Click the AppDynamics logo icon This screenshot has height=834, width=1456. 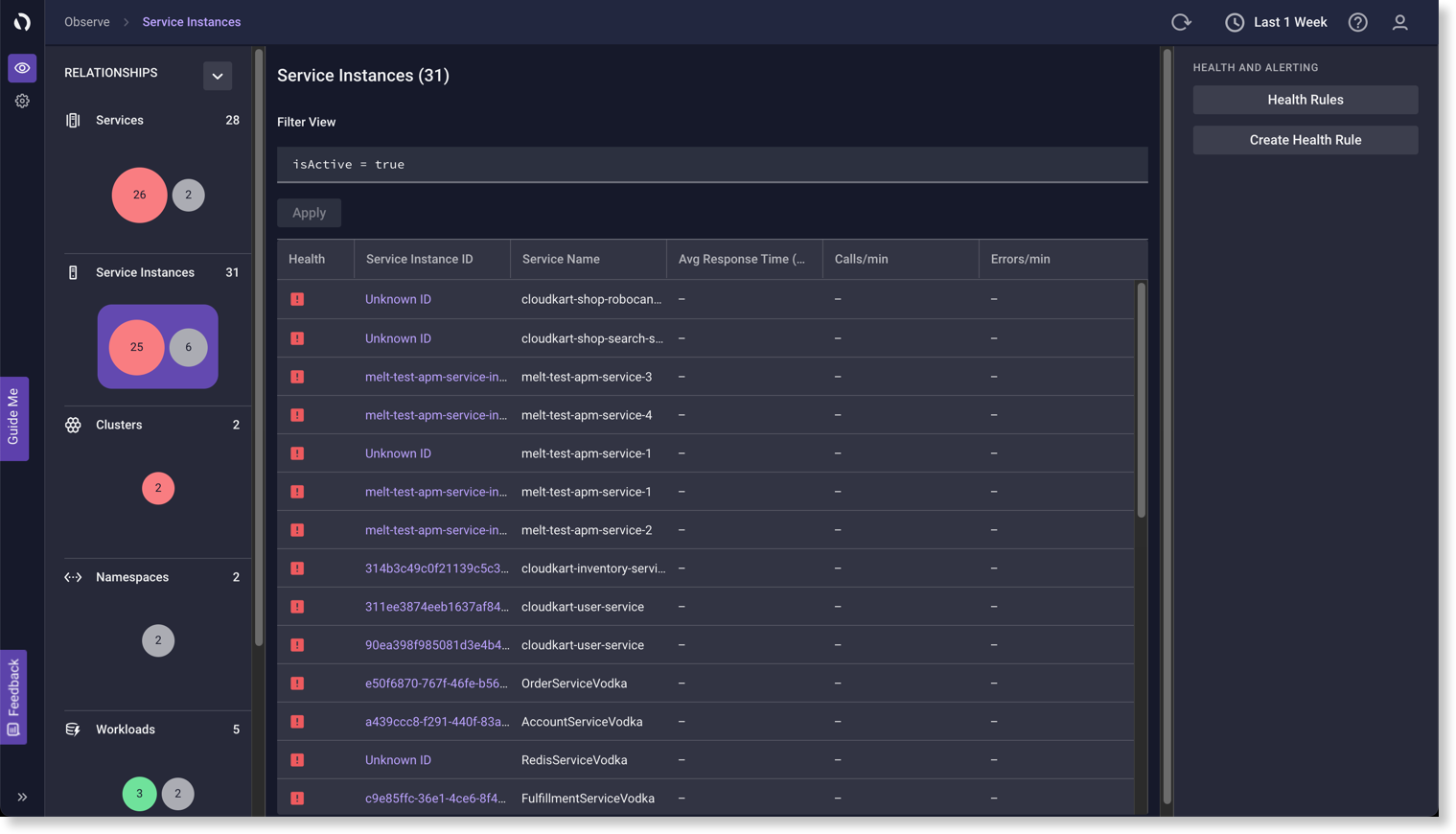pos(22,22)
